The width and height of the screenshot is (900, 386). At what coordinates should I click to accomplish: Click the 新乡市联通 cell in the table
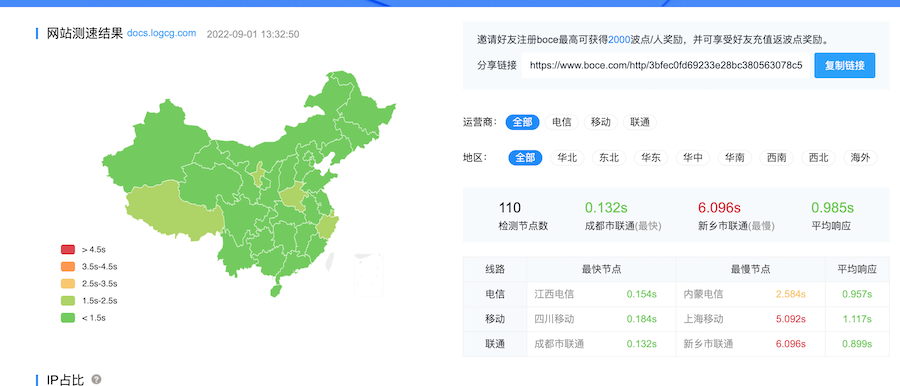[708, 344]
